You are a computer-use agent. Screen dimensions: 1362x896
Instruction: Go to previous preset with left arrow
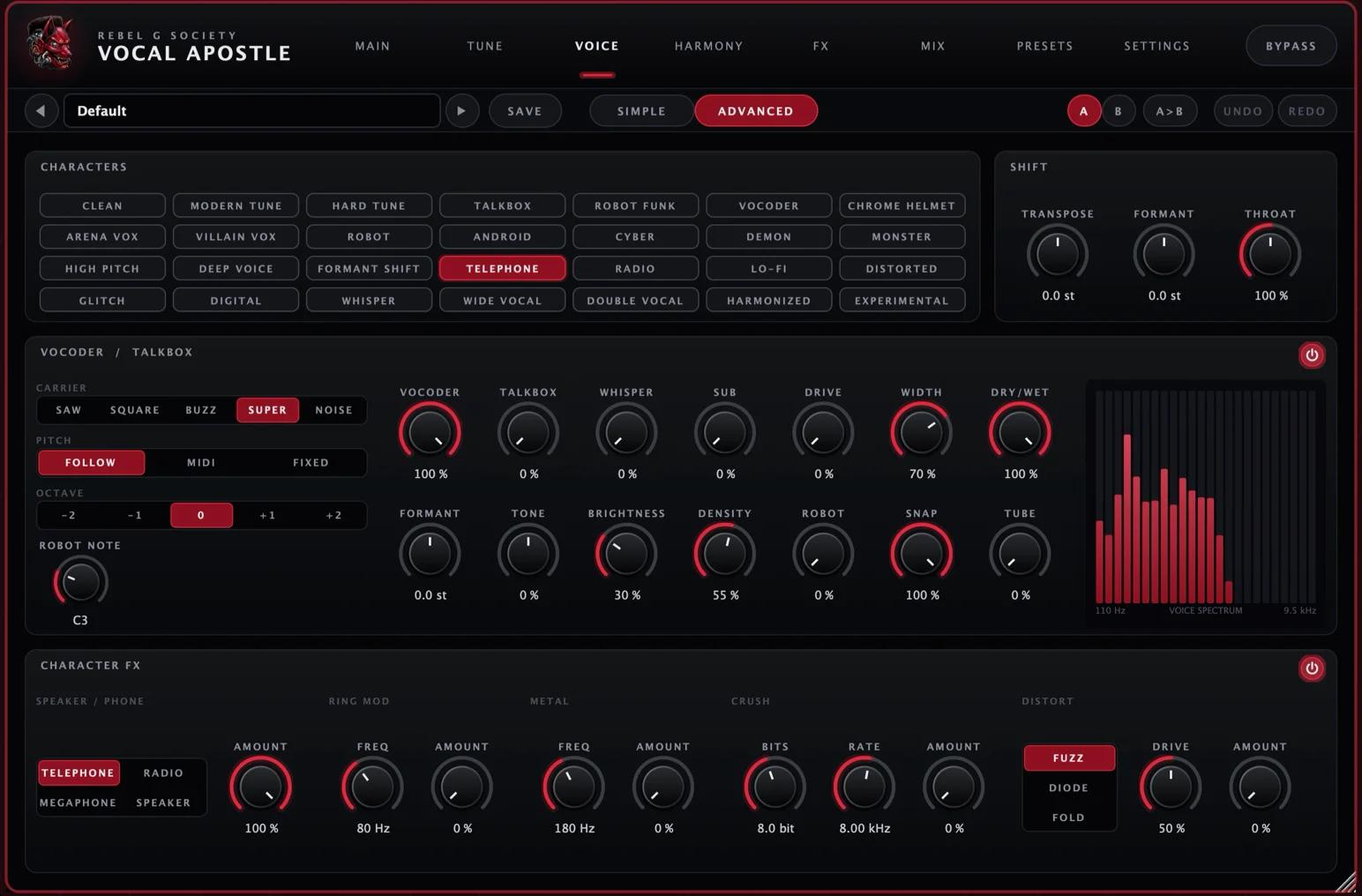tap(41, 111)
